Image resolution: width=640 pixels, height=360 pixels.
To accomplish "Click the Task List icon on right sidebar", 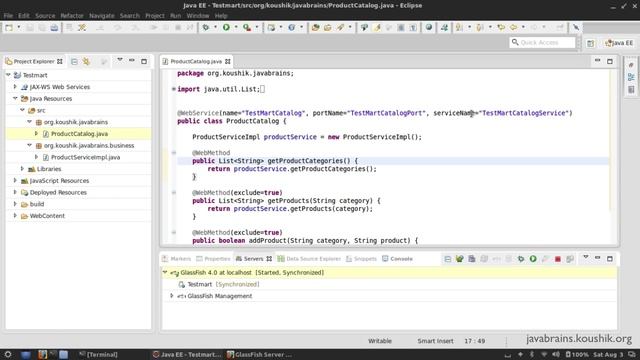I will coord(631,89).
